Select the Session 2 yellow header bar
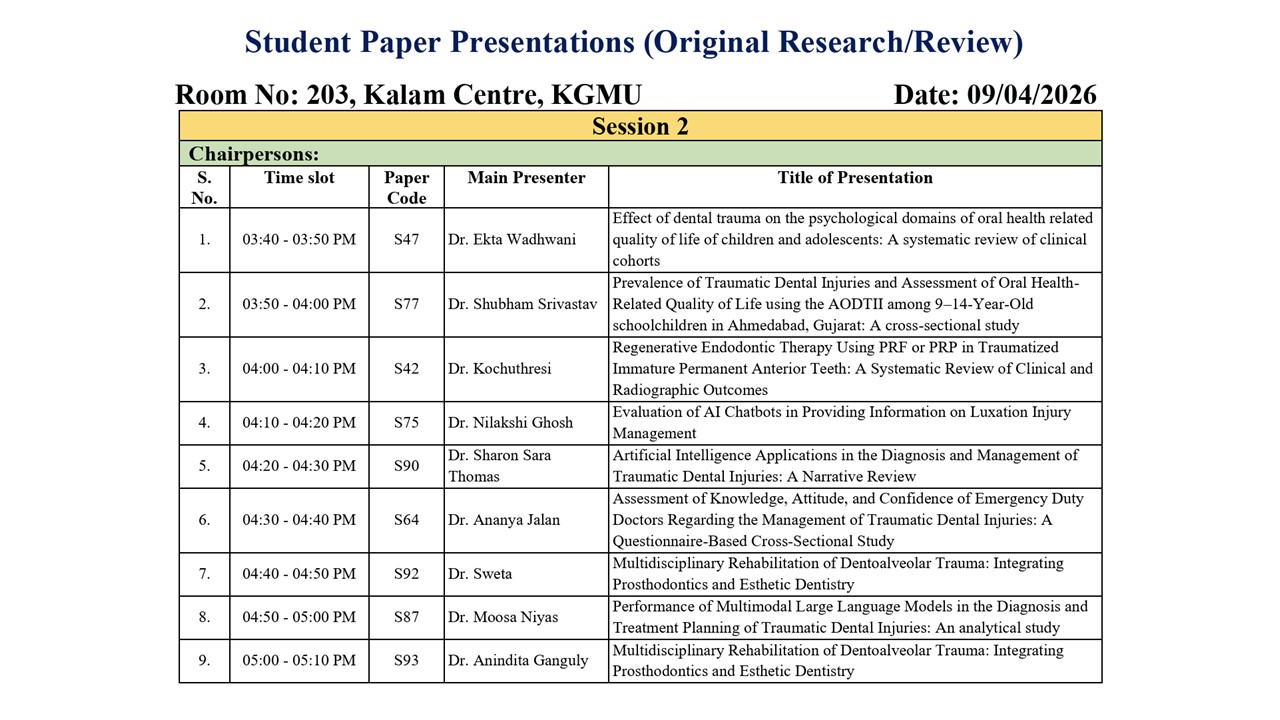 (x=640, y=127)
